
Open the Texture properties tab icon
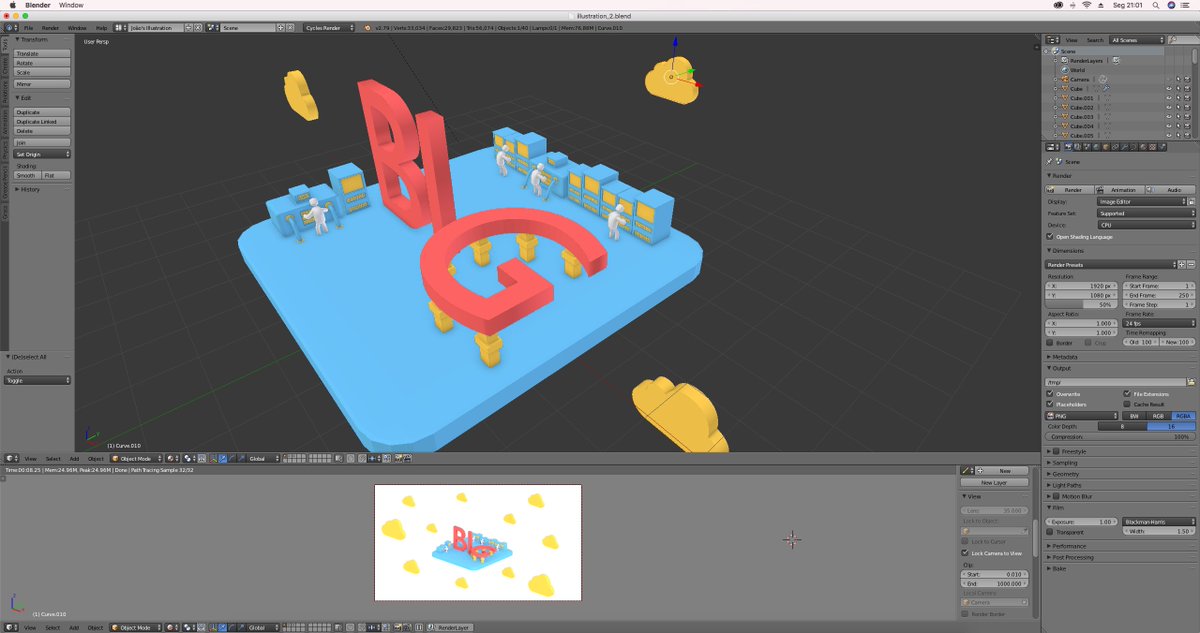point(1152,147)
